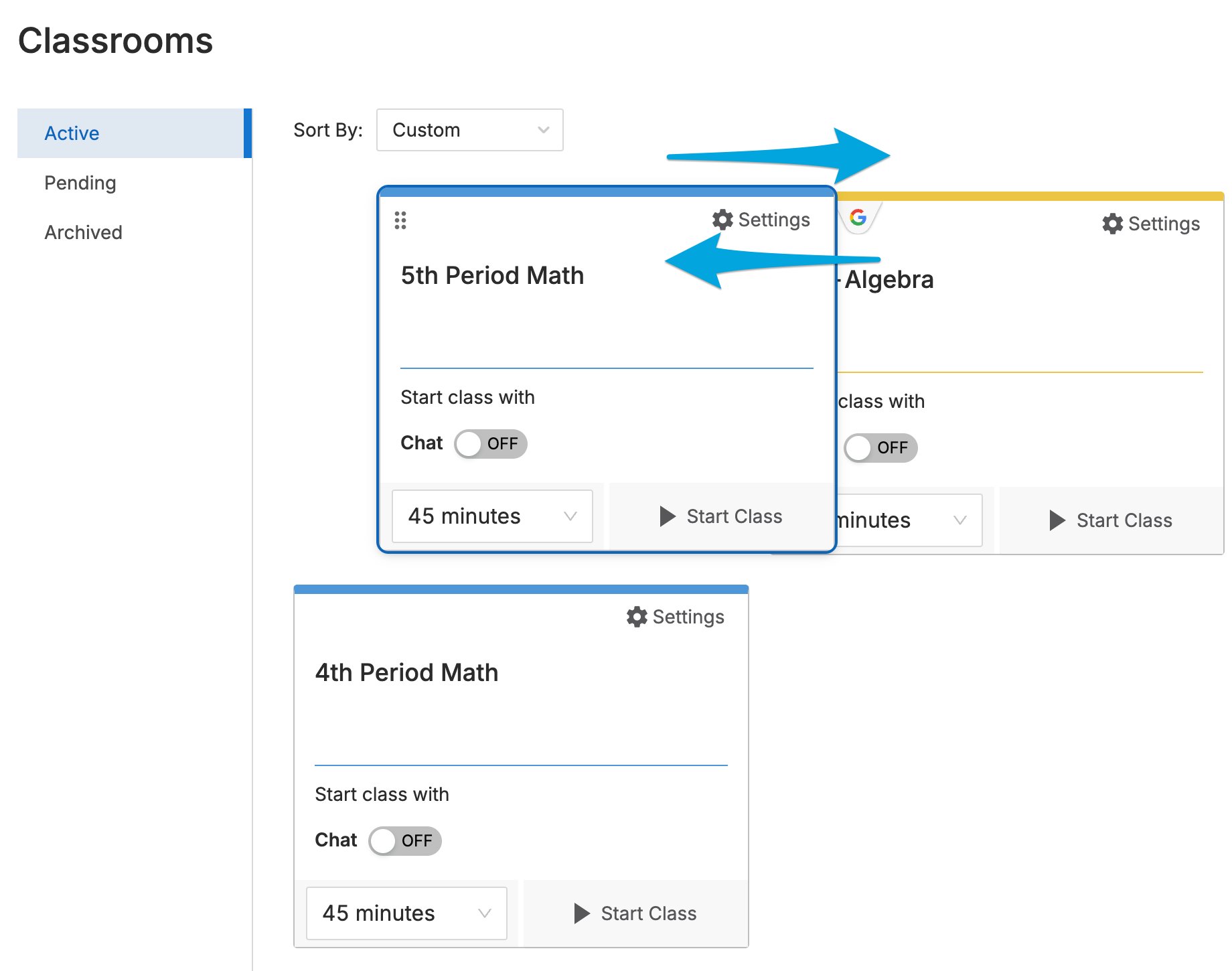The height and width of the screenshot is (971, 1232).
Task: Expand 45 minutes dropdown in 5th Period Math
Action: click(492, 516)
